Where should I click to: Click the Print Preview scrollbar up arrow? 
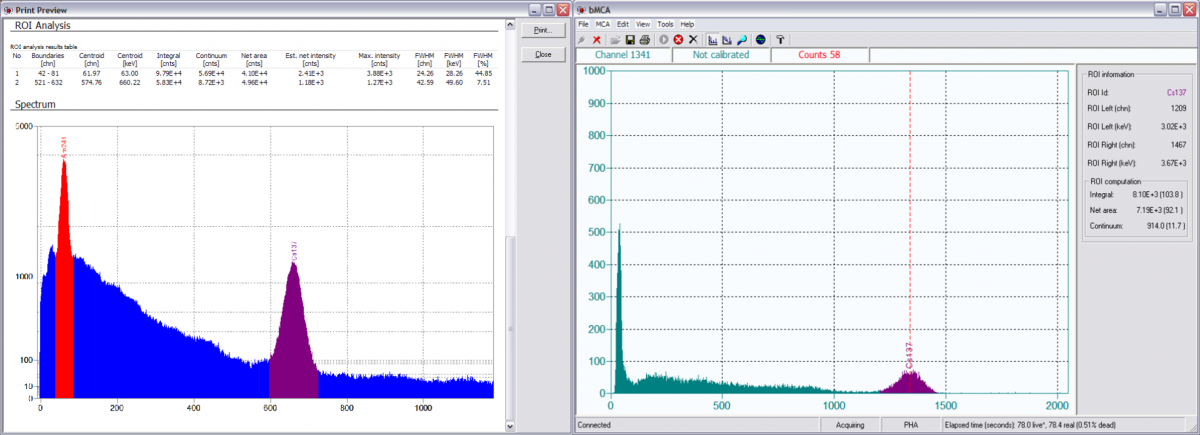tap(510, 24)
